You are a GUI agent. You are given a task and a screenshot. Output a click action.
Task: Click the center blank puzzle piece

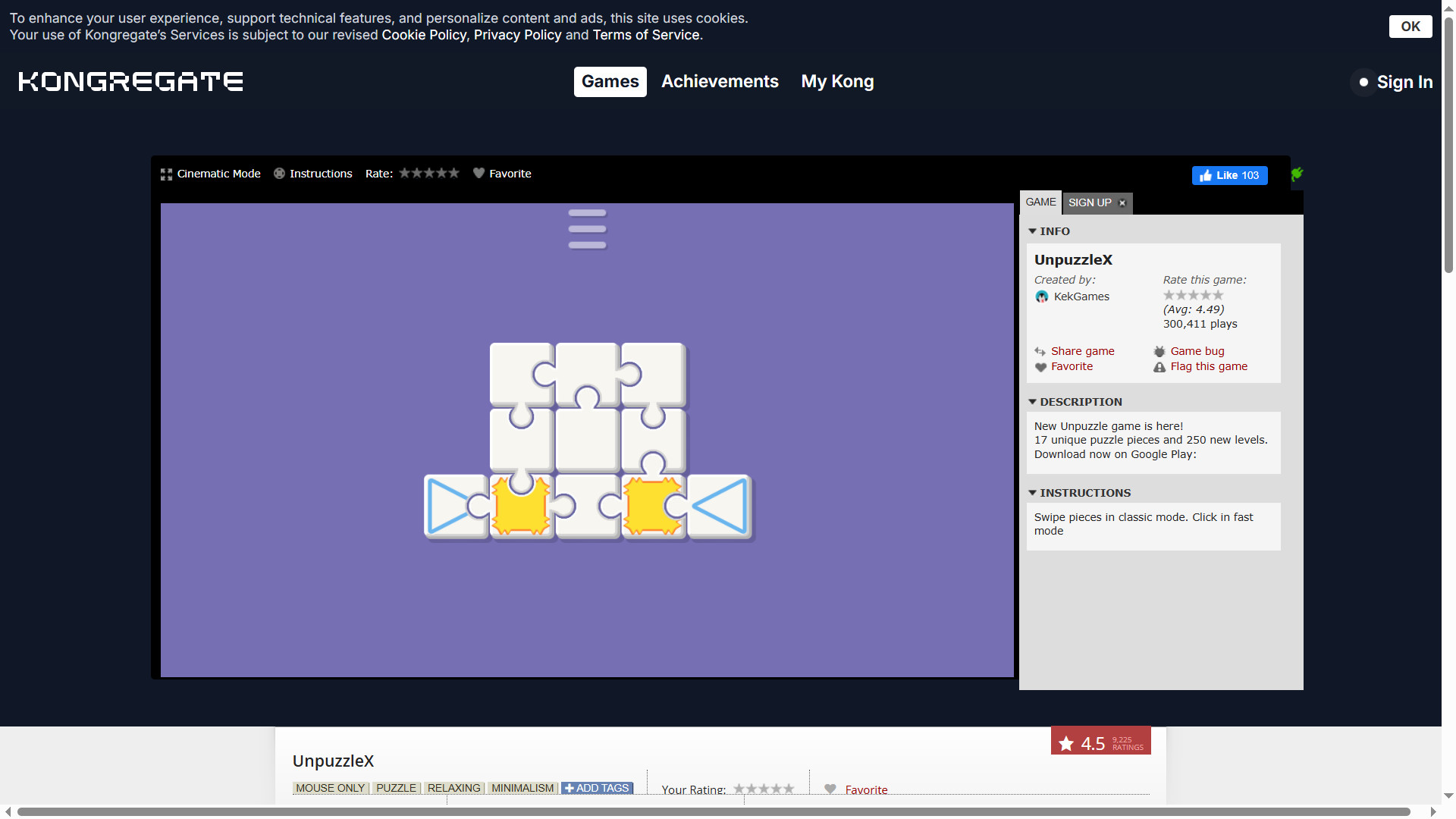pyautogui.click(x=587, y=441)
